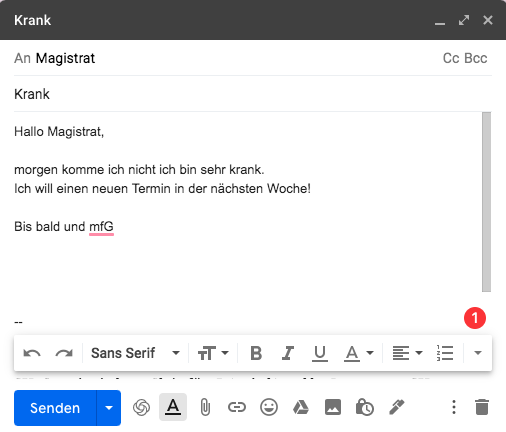Attach a file with the paperclip icon
The image size is (506, 432).
(x=205, y=407)
